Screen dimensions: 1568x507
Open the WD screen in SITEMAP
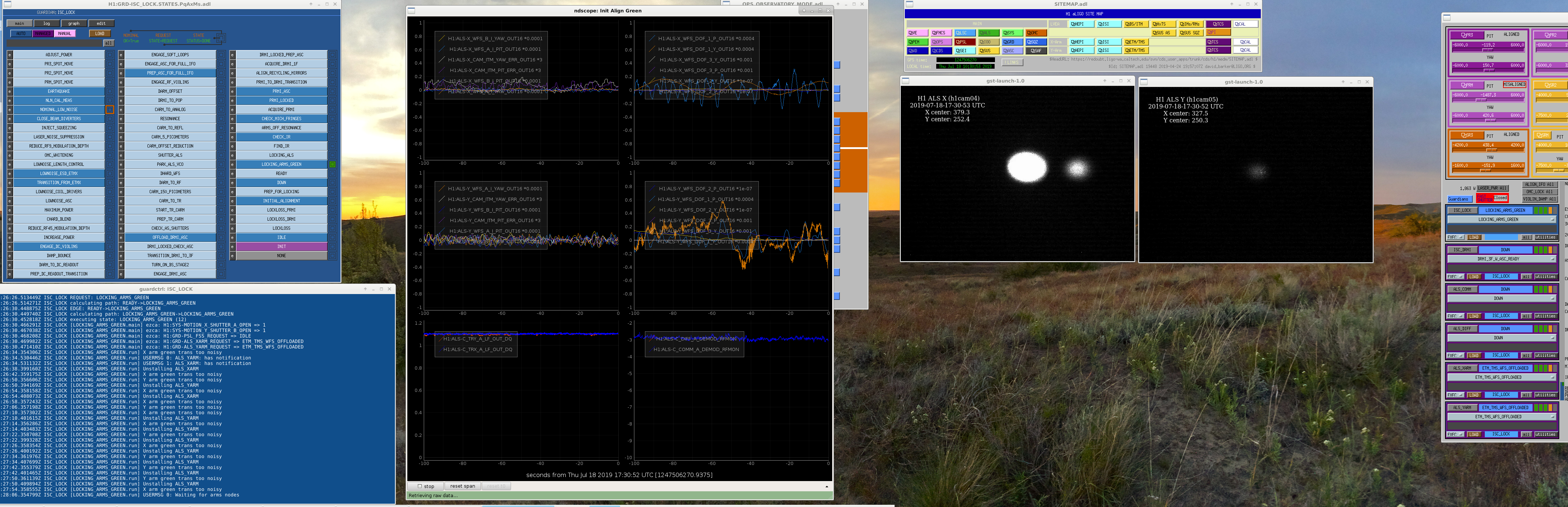917,50
